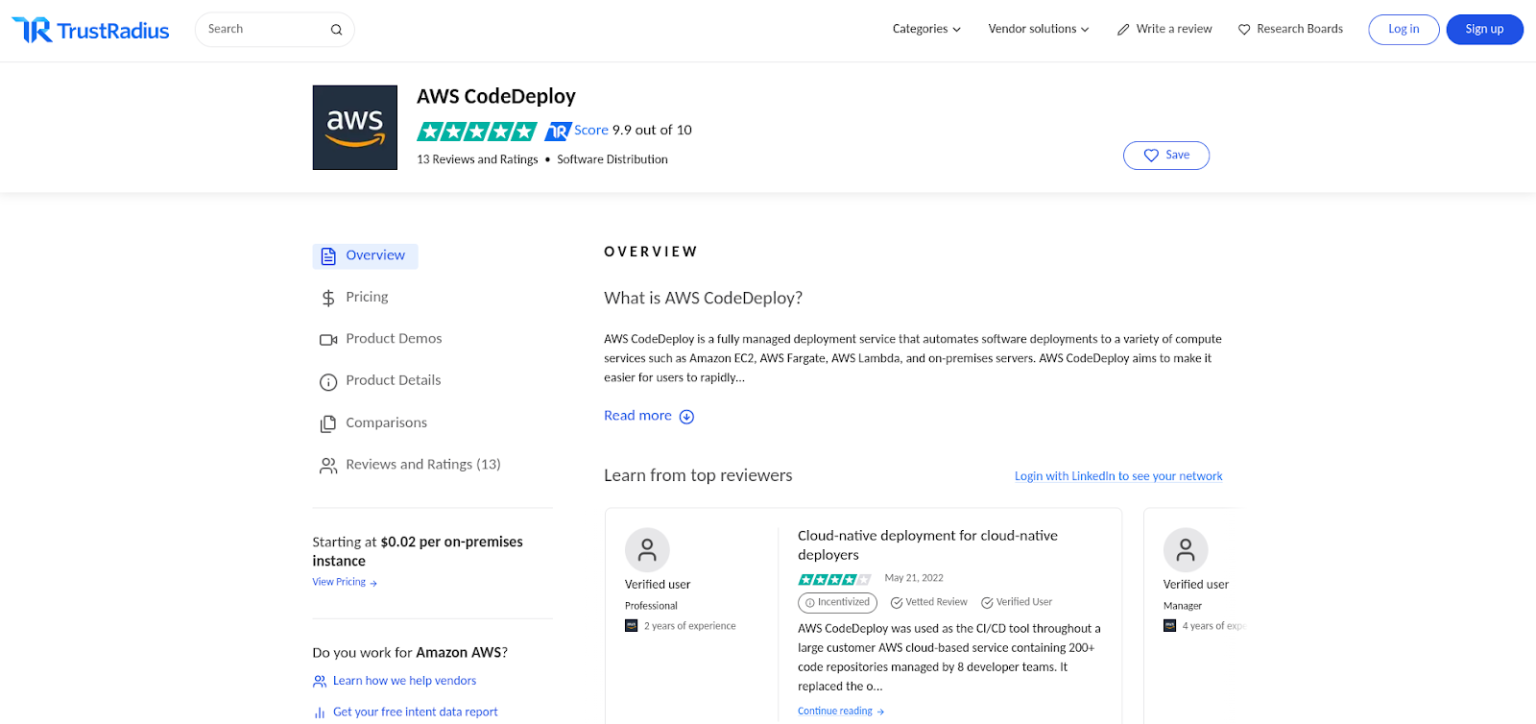Expand the Categories dropdown
The image size is (1536, 724).
coord(925,29)
